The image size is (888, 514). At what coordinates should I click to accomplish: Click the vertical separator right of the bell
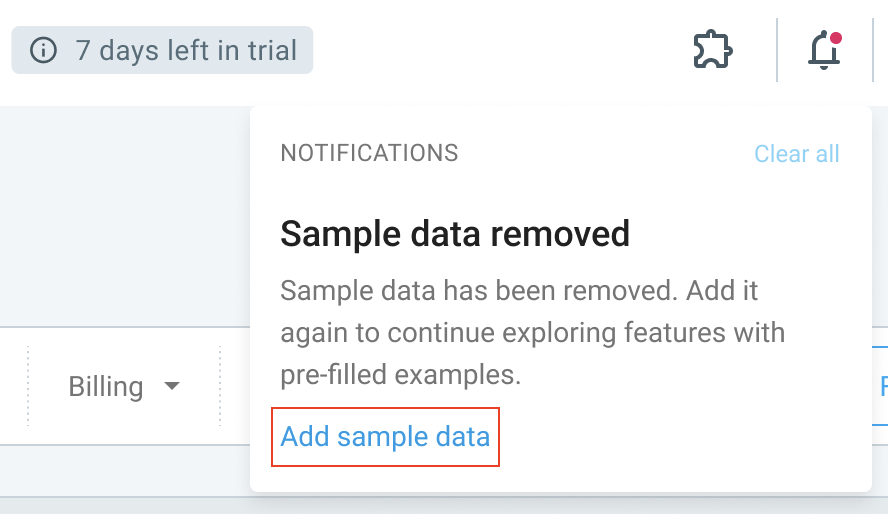coord(873,50)
